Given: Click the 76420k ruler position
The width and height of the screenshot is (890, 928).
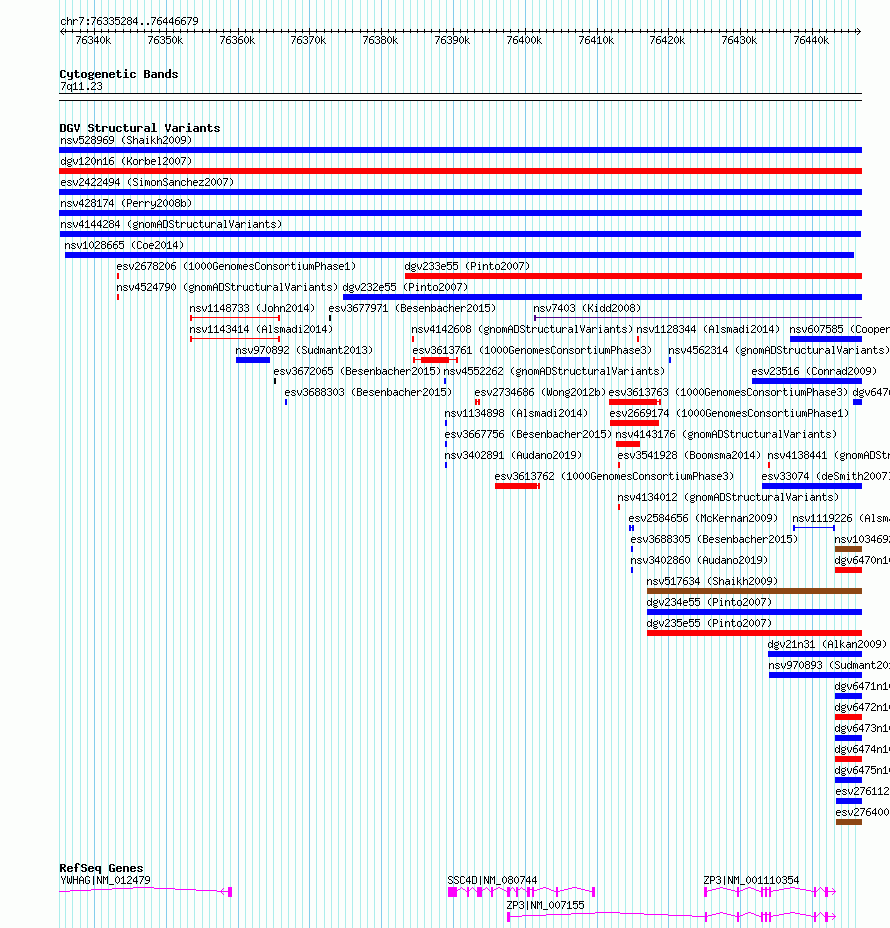Looking at the screenshot, I should click(667, 40).
